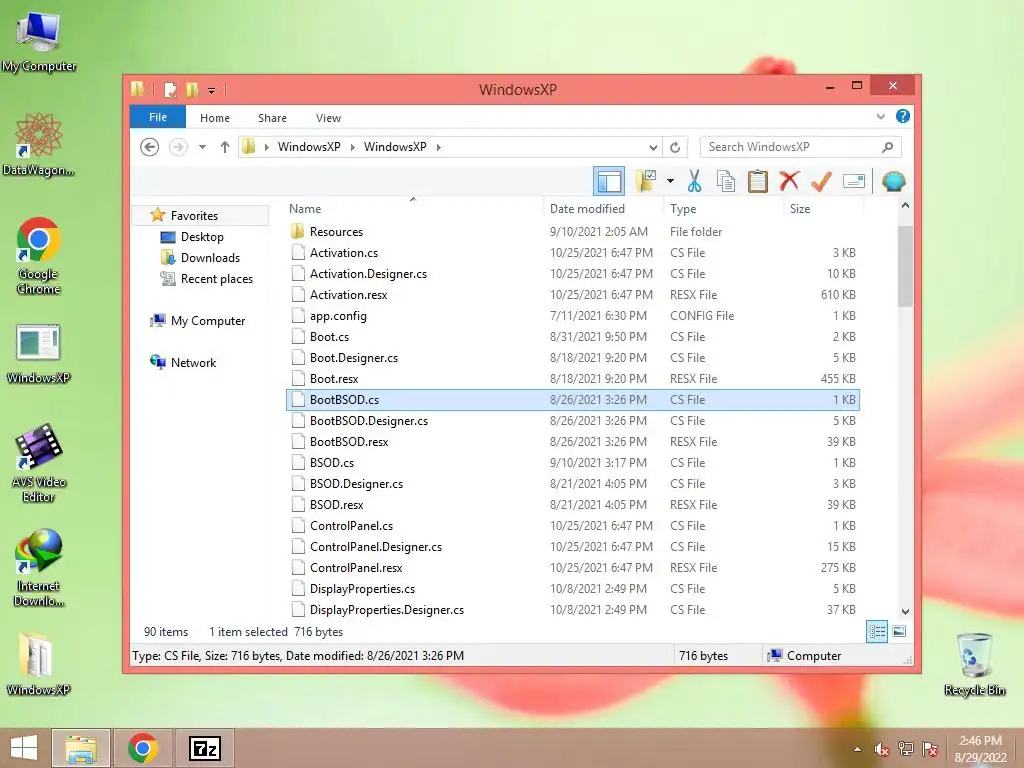Click the Refresh button in address bar

675,148
